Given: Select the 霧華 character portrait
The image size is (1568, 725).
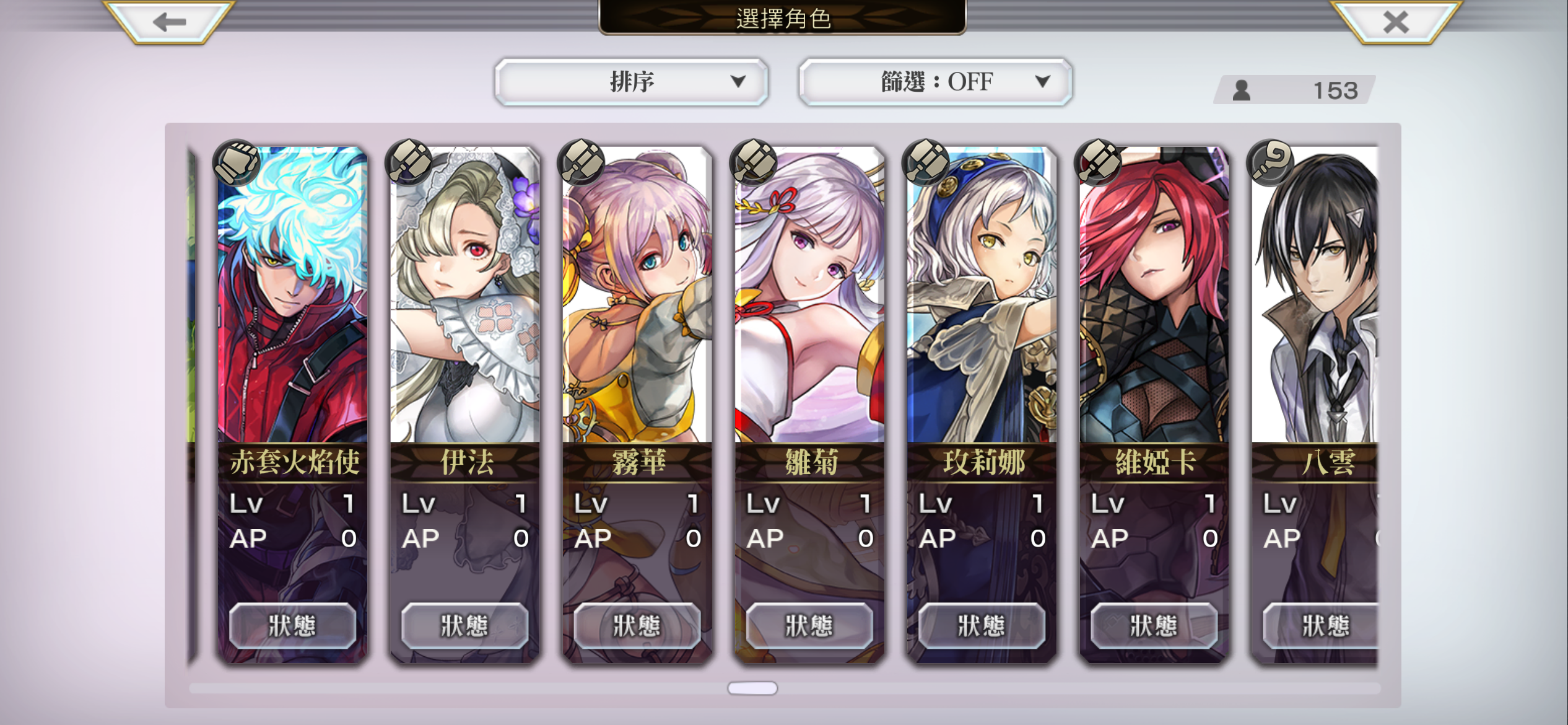Looking at the screenshot, I should 637,294.
